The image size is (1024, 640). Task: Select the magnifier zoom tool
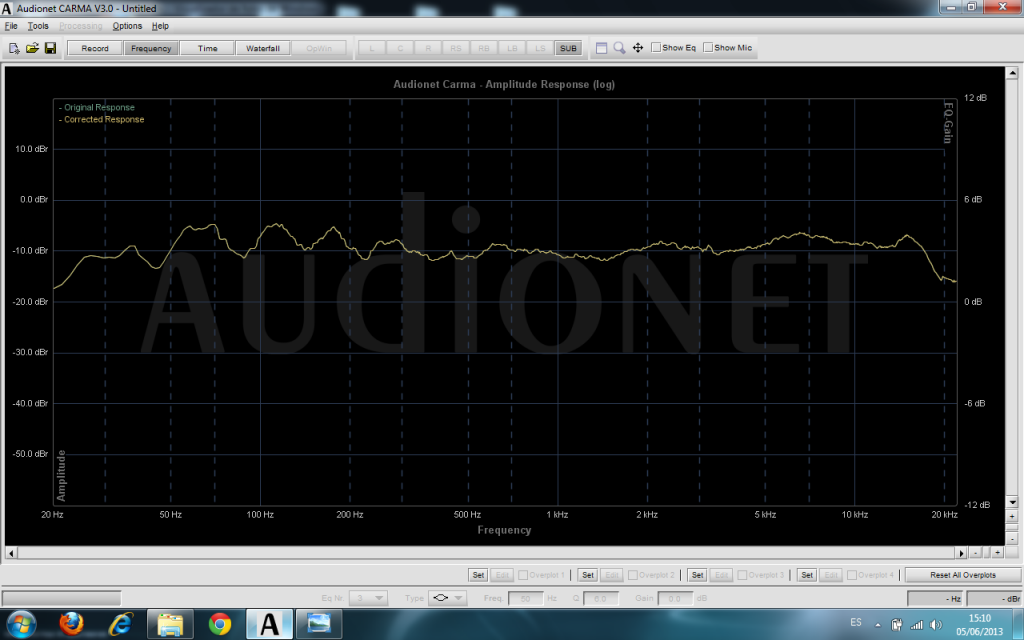click(619, 48)
